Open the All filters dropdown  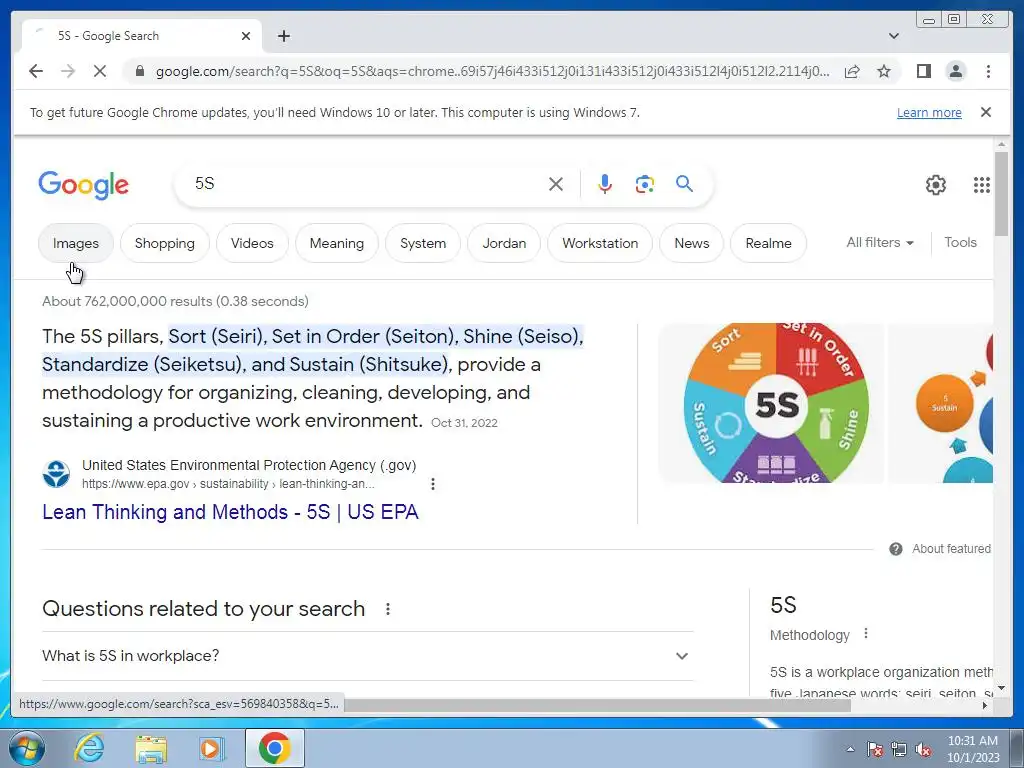880,242
